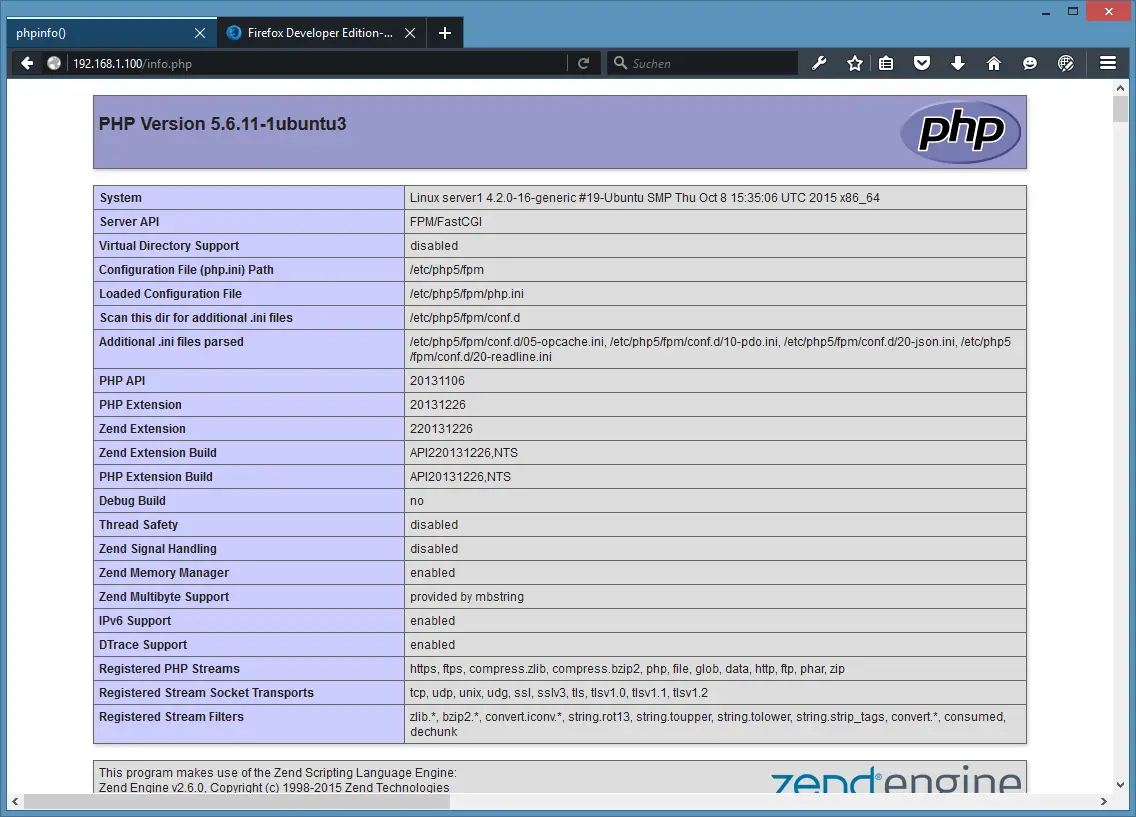Click the Linux server1 system value
Viewport: 1136px width, 817px height.
click(x=645, y=198)
